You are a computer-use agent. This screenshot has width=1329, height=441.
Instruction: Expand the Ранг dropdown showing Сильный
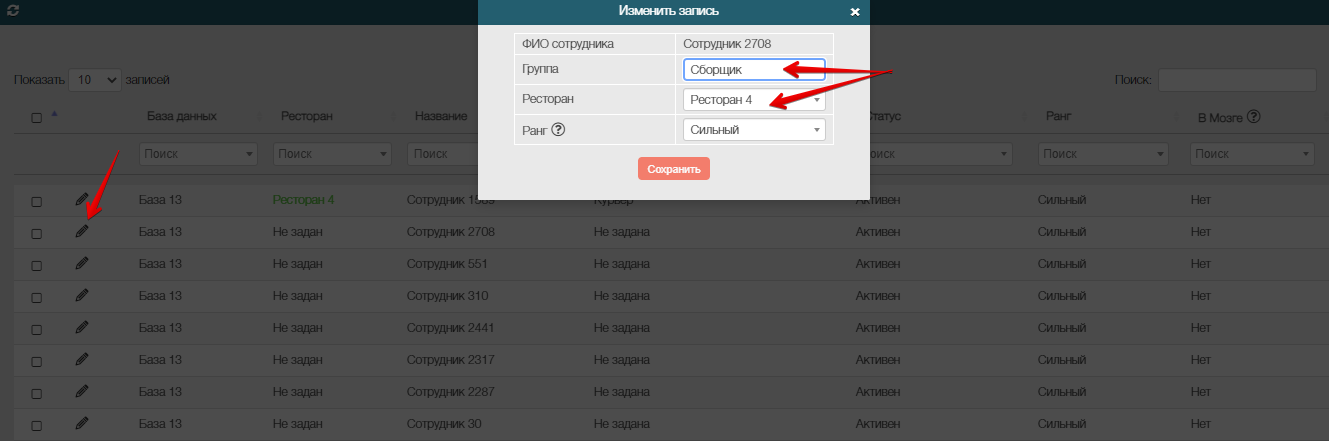[754, 130]
